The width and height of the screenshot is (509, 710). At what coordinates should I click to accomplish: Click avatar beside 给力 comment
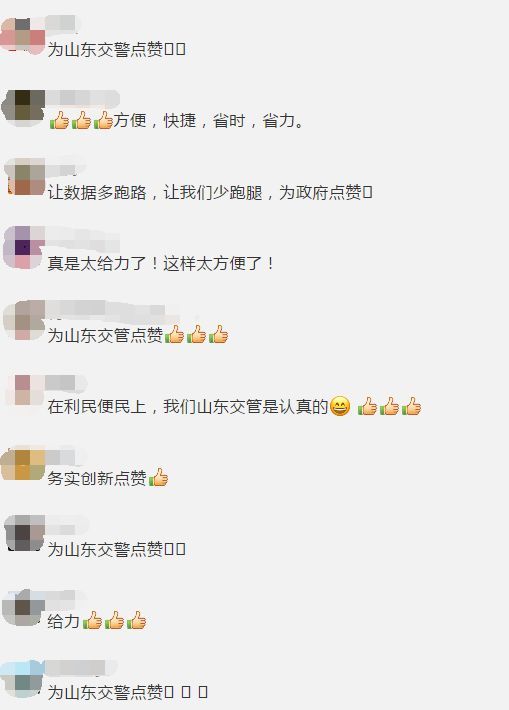[x=24, y=608]
